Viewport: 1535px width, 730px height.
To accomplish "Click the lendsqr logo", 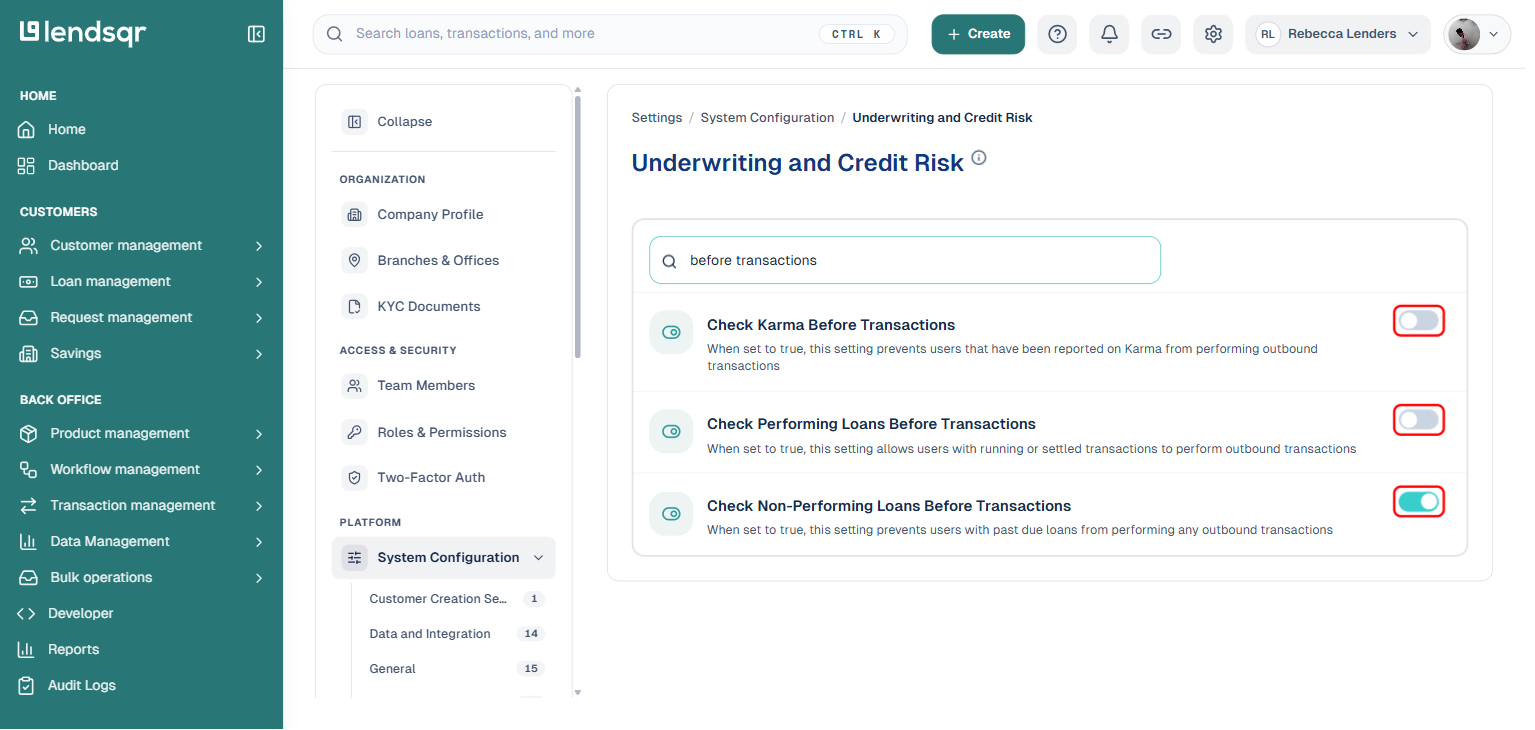I will pos(83,33).
